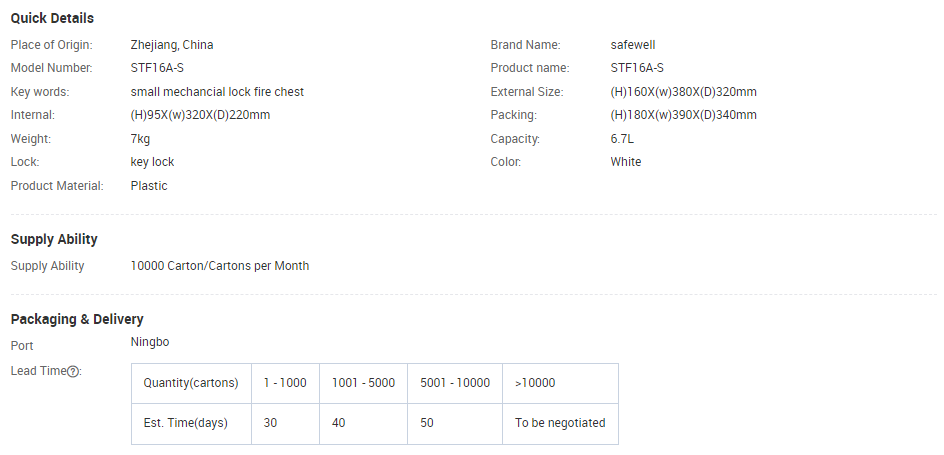Viewport: 944px width, 455px height.
Task: Click the safewell brand name value
Action: (633, 45)
